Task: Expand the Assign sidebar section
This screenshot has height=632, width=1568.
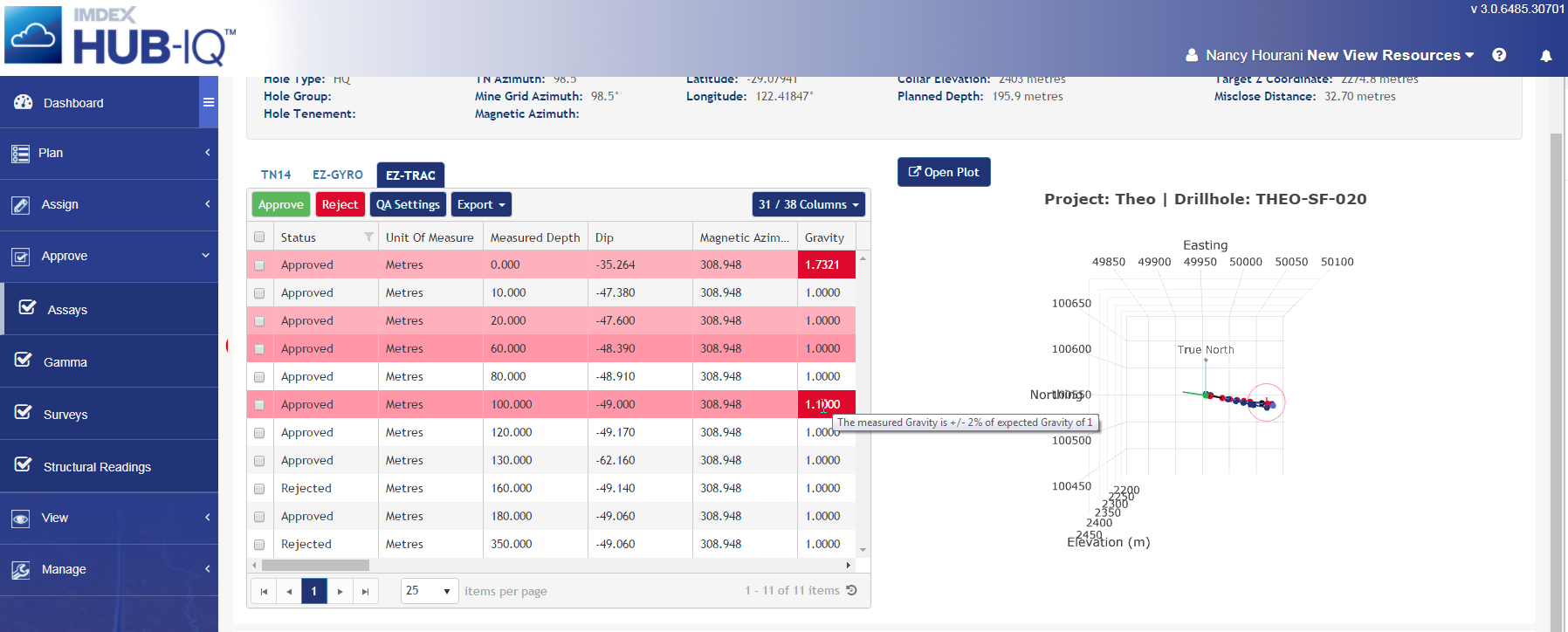Action: (109, 205)
